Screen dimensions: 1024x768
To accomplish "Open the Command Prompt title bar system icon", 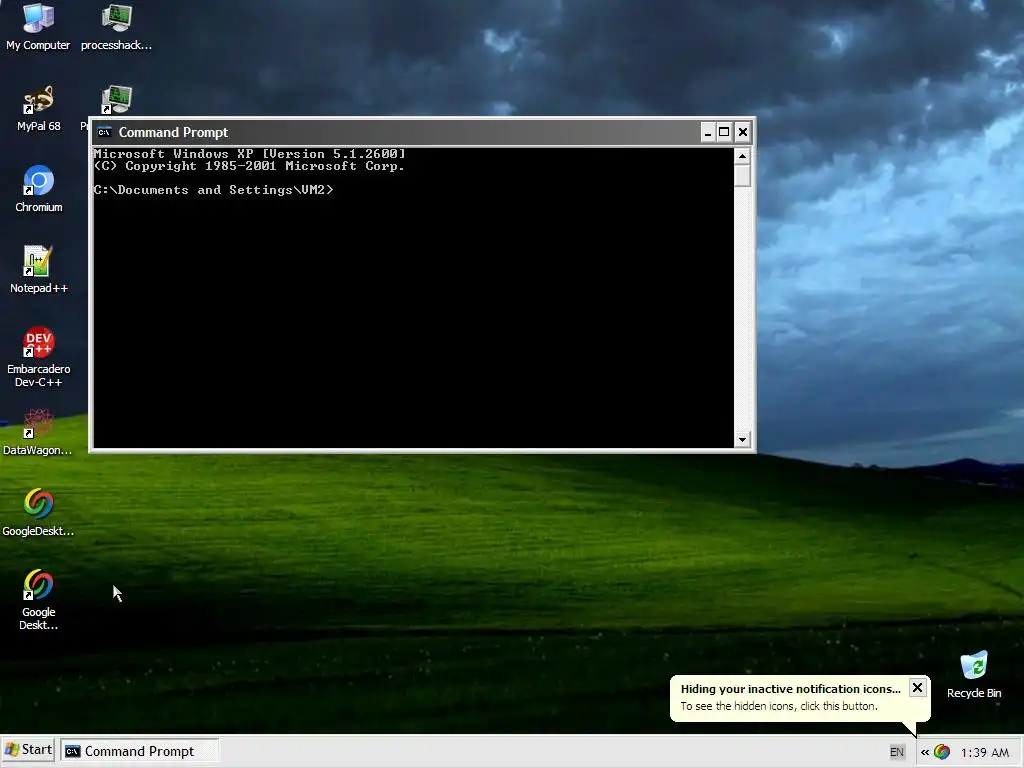I will pos(104,132).
